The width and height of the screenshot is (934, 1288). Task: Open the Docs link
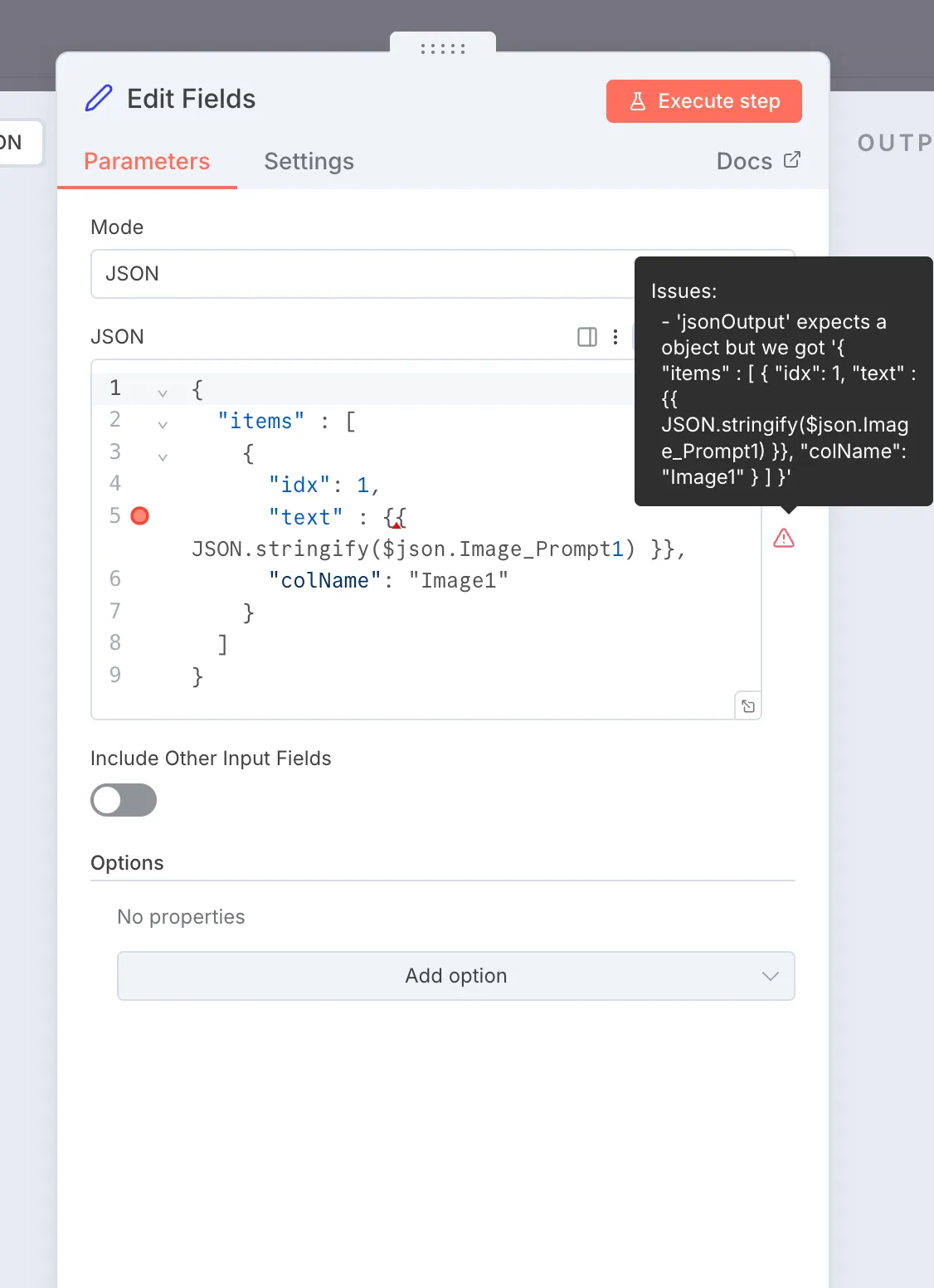pyautogui.click(x=744, y=161)
